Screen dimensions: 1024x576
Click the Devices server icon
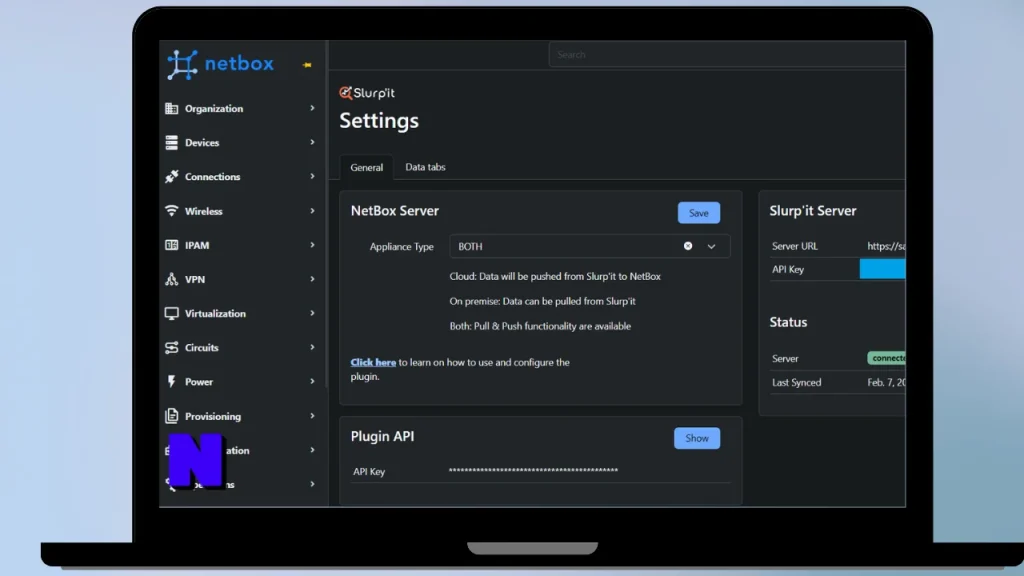[x=171, y=142]
